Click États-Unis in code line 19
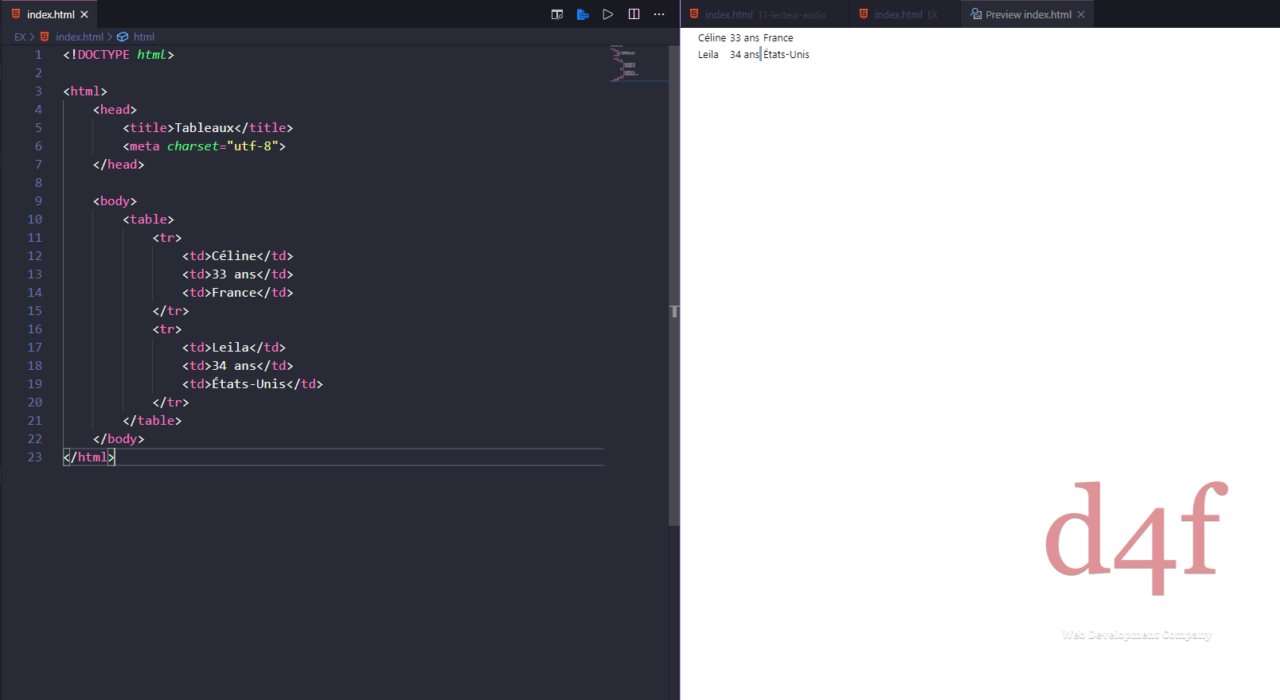Image resolution: width=1280 pixels, height=700 pixels. (x=249, y=384)
